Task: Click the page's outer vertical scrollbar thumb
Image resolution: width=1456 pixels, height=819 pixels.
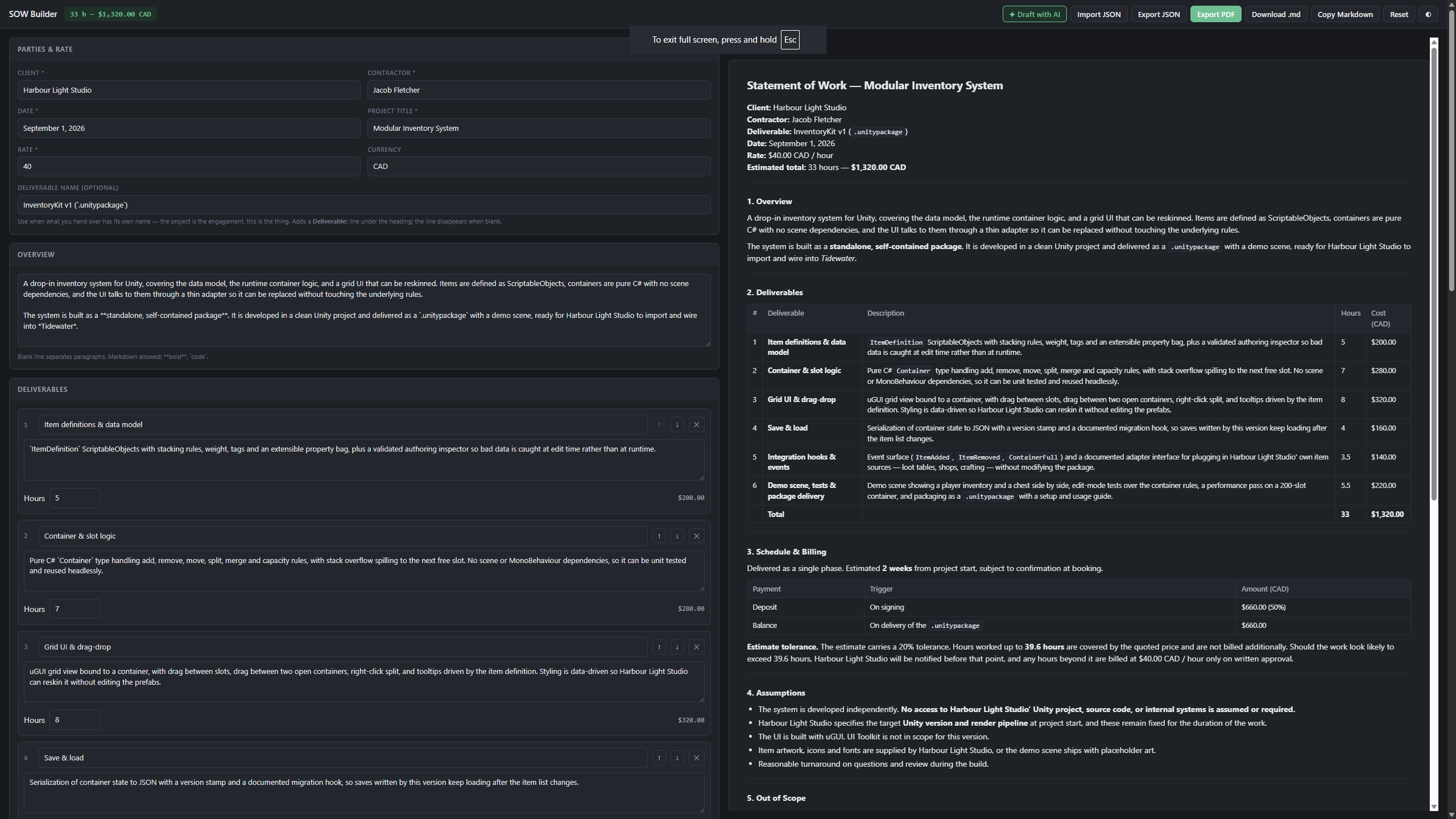Action: (1451, 151)
